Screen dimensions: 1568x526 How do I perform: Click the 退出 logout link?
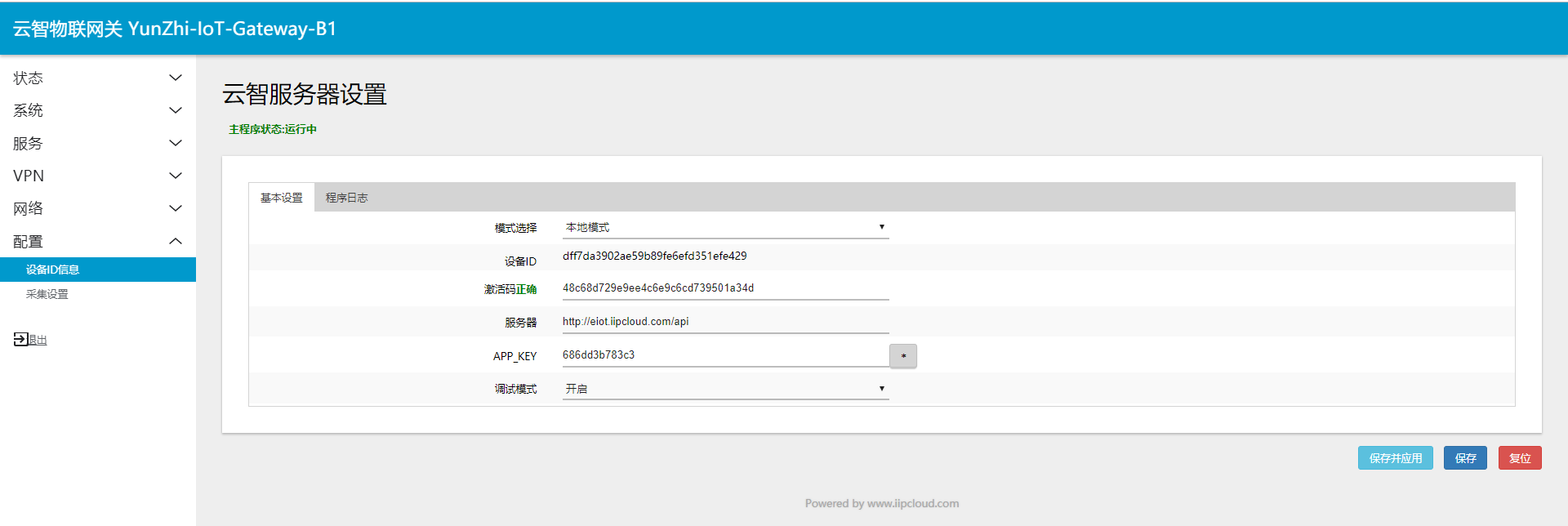38,340
